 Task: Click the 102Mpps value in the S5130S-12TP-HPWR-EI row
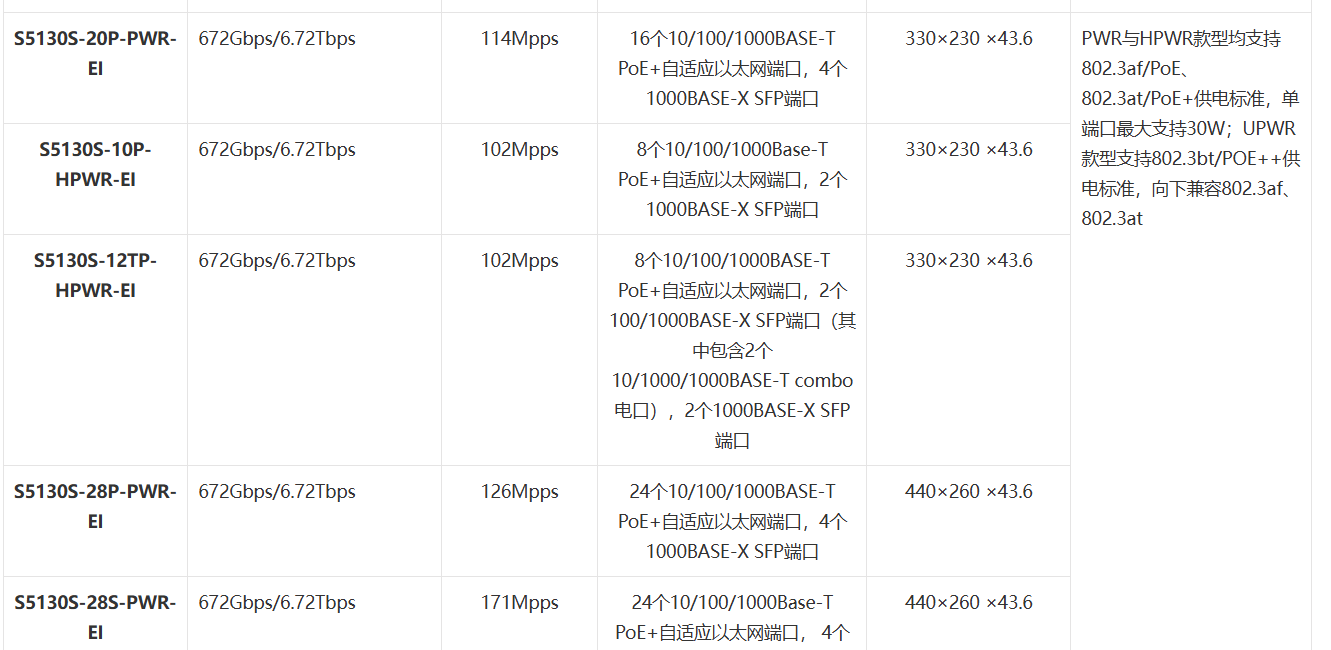519,261
